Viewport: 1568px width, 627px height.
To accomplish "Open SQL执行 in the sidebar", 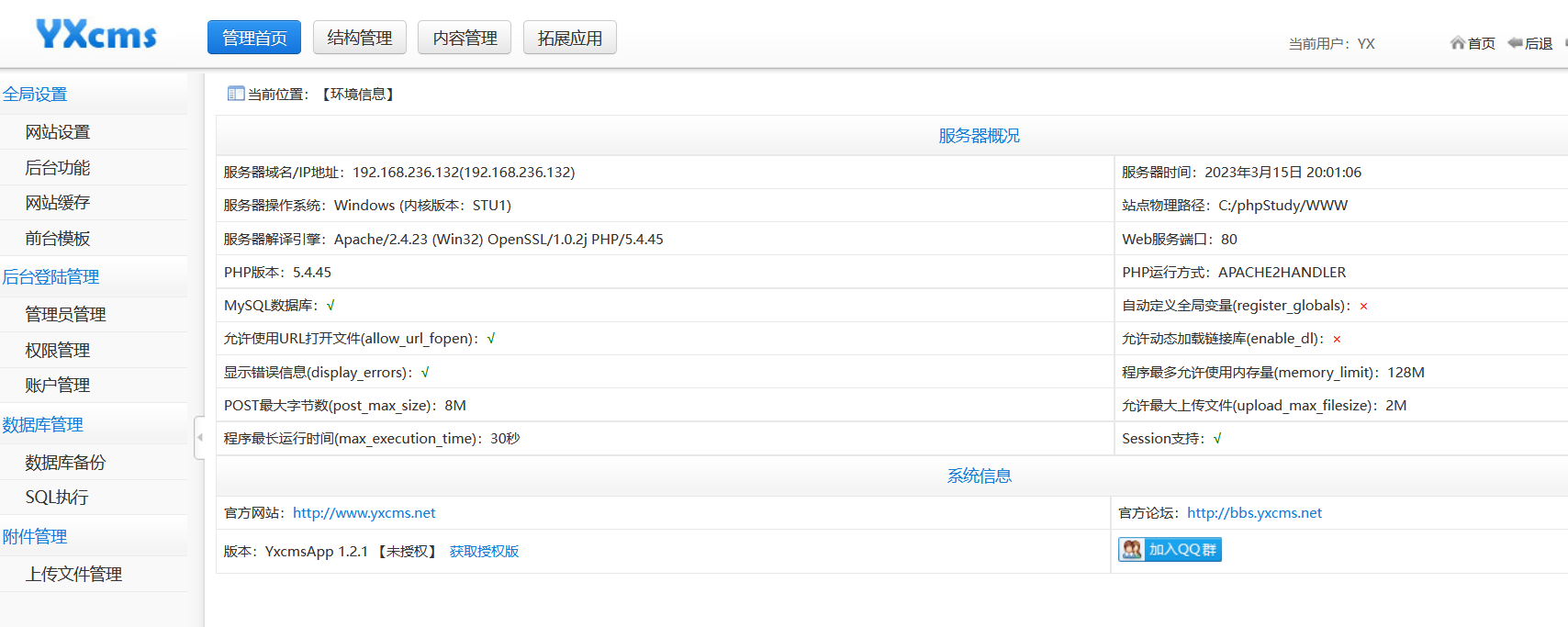I will point(57,498).
